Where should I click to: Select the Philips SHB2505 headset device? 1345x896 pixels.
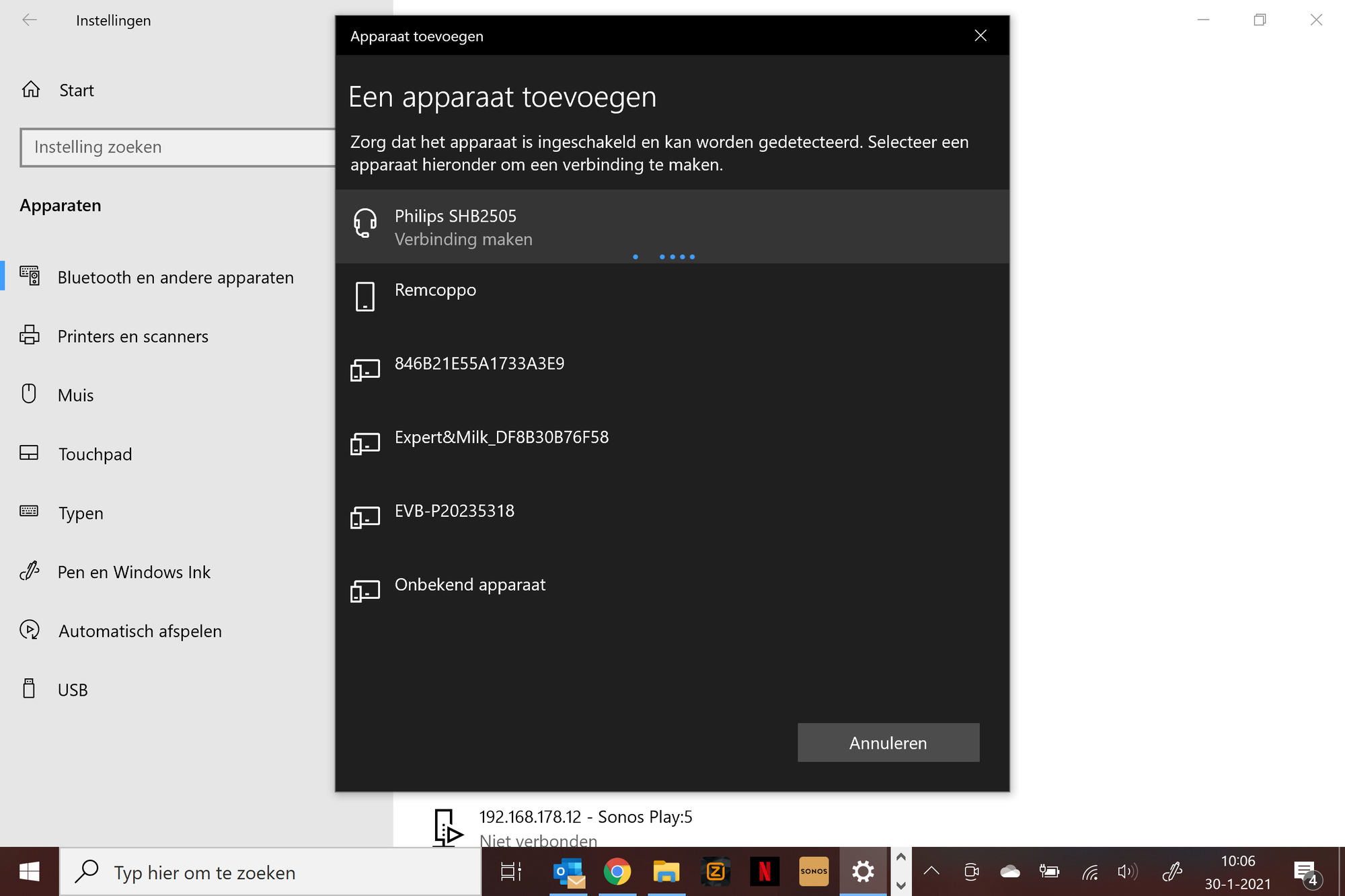pos(672,227)
